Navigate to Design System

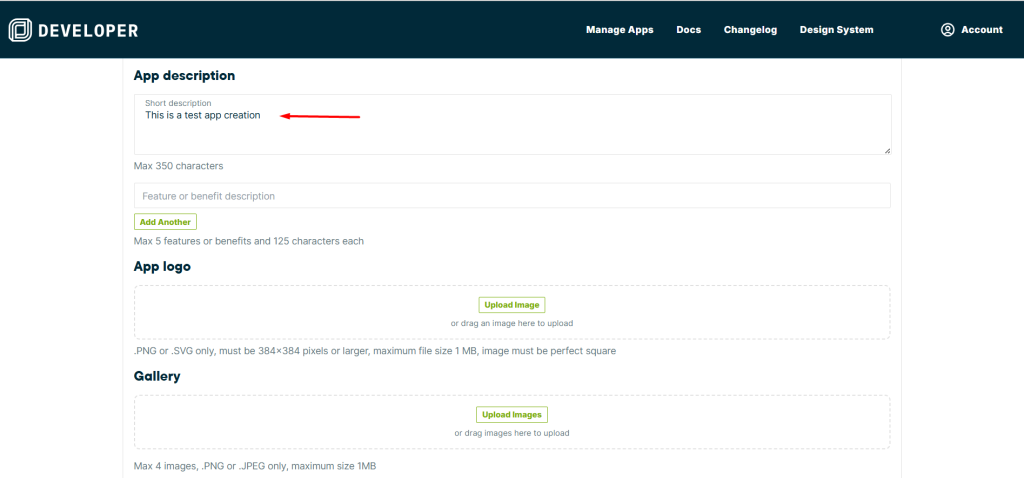pyautogui.click(x=836, y=30)
